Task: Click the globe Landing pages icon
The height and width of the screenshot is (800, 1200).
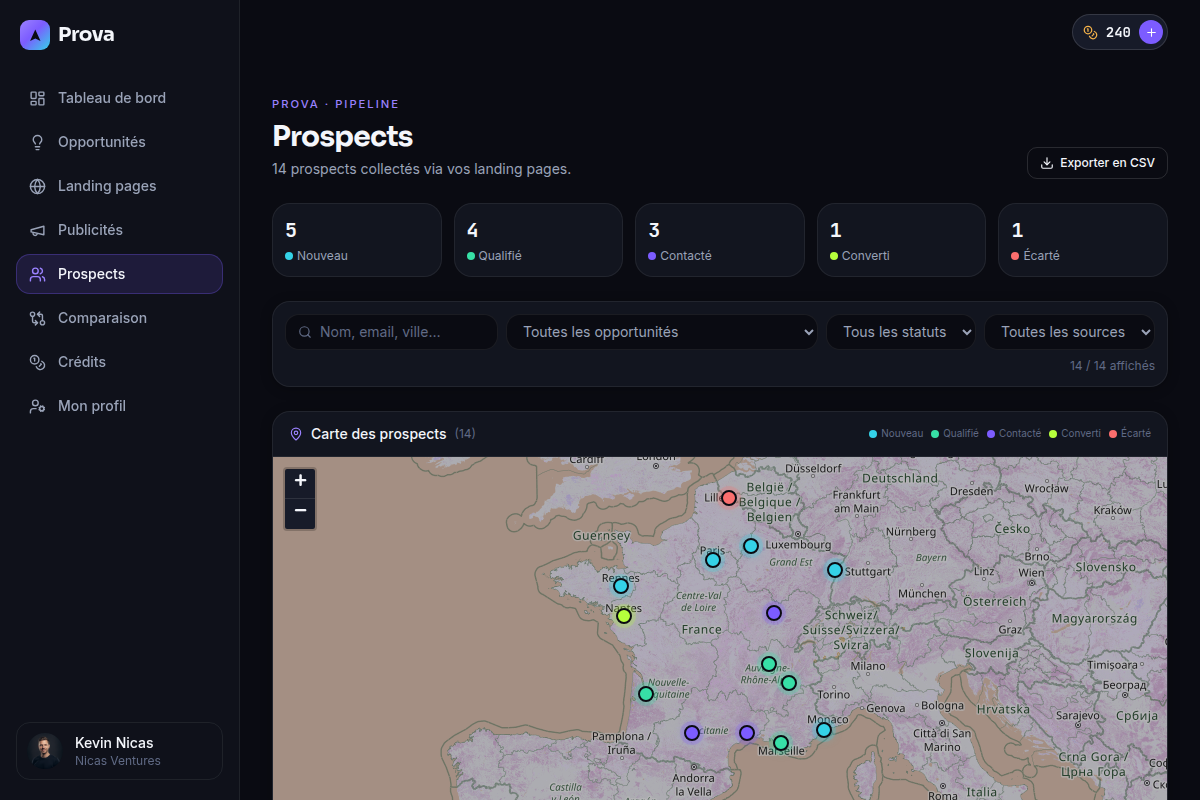Action: pos(38,186)
